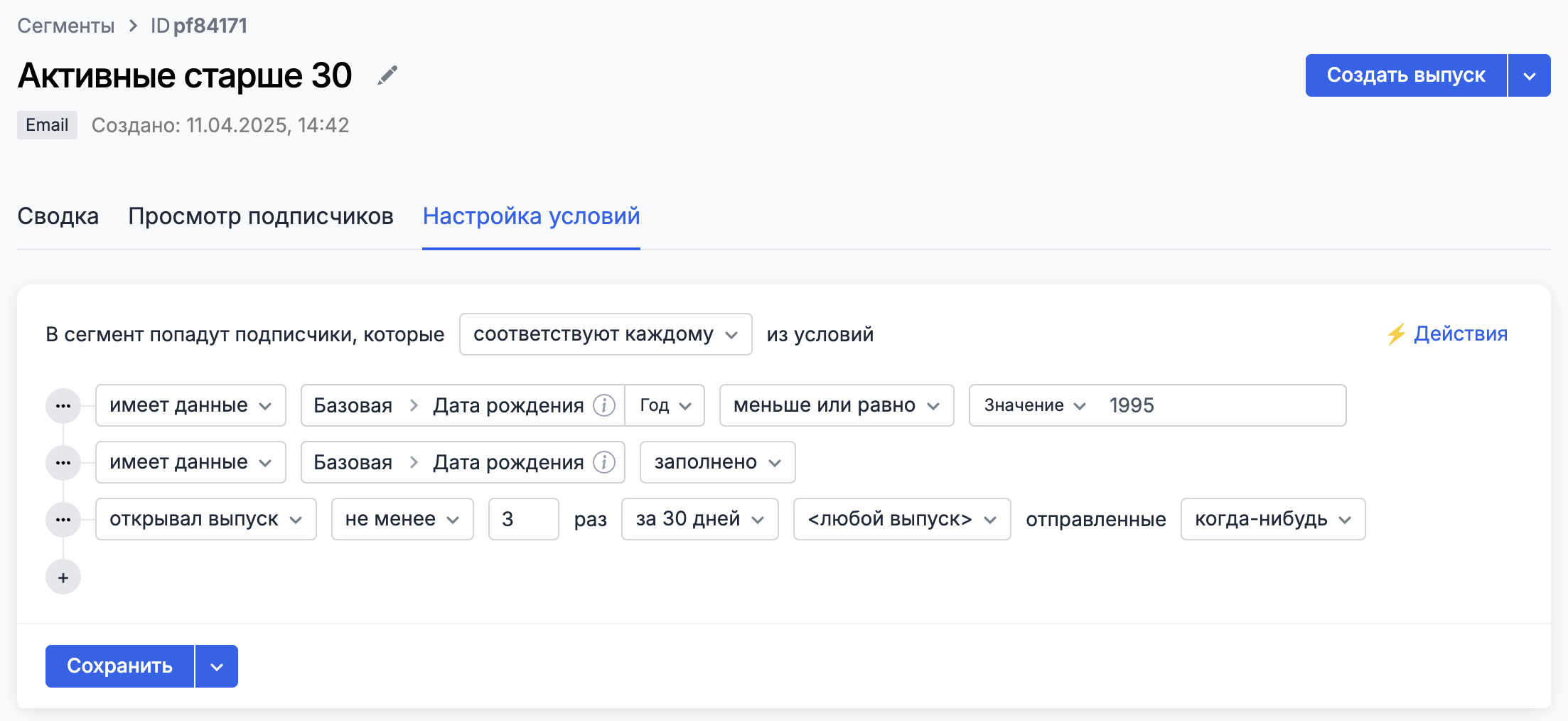Image resolution: width=1568 pixels, height=721 pixels.
Task: Open the за 30 дней period dropdown
Action: click(699, 519)
